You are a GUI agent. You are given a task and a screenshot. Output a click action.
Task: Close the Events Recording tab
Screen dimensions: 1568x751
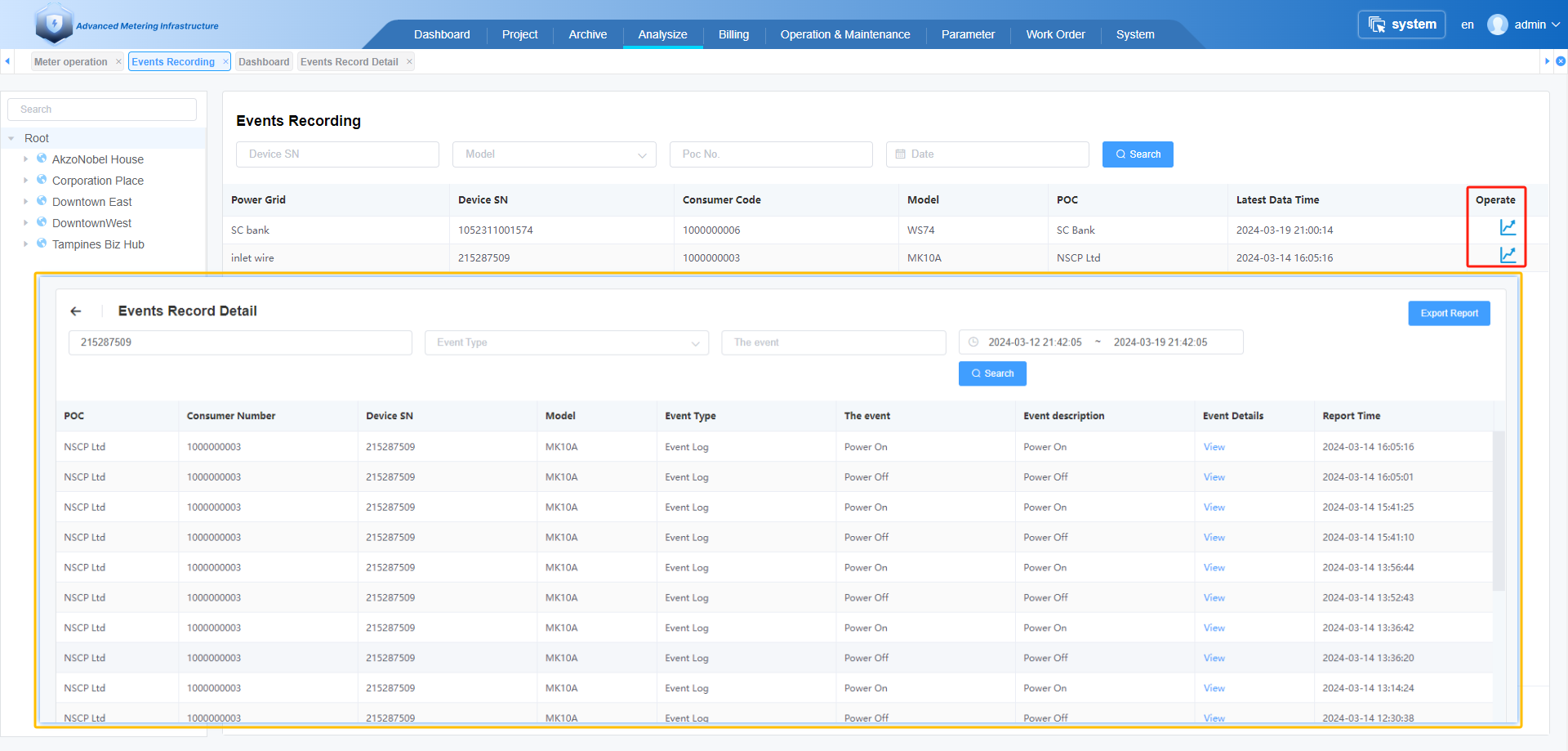[x=225, y=61]
